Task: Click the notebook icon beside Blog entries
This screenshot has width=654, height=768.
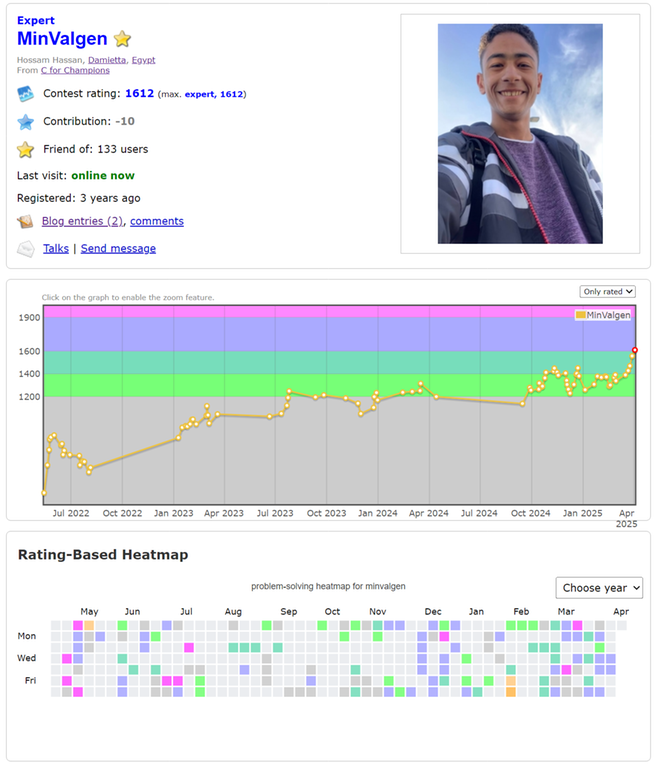Action: [x=26, y=222]
